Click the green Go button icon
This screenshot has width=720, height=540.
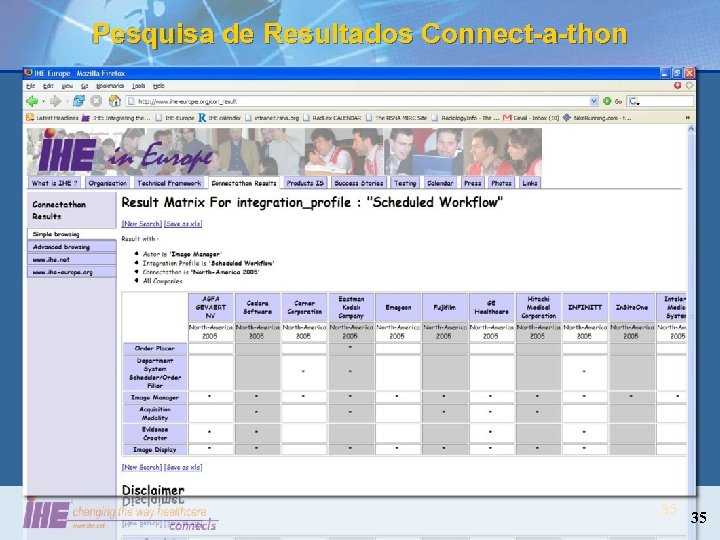(608, 101)
